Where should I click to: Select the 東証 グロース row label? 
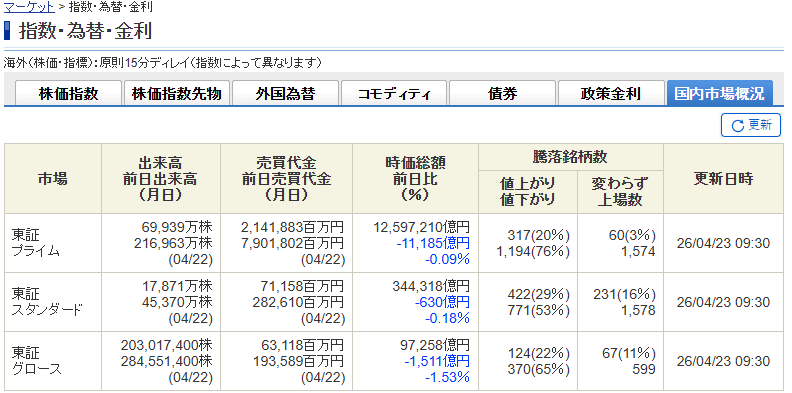(36, 360)
